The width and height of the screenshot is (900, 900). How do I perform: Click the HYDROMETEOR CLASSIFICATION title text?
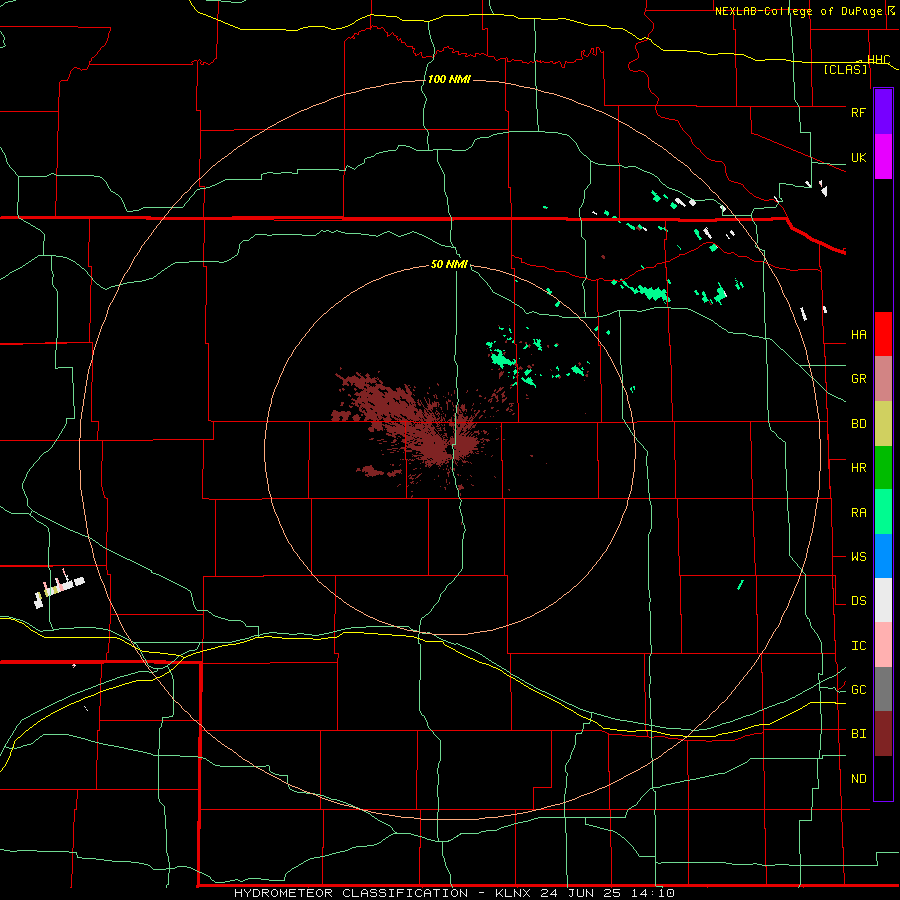(351, 893)
